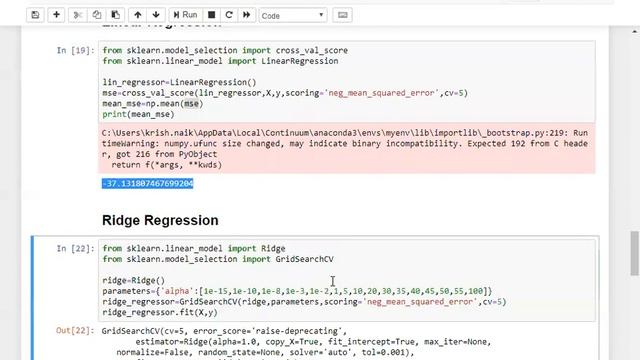Click the 'ridge_regressor.fit(X,y)' line

pyautogui.click(x=160, y=313)
